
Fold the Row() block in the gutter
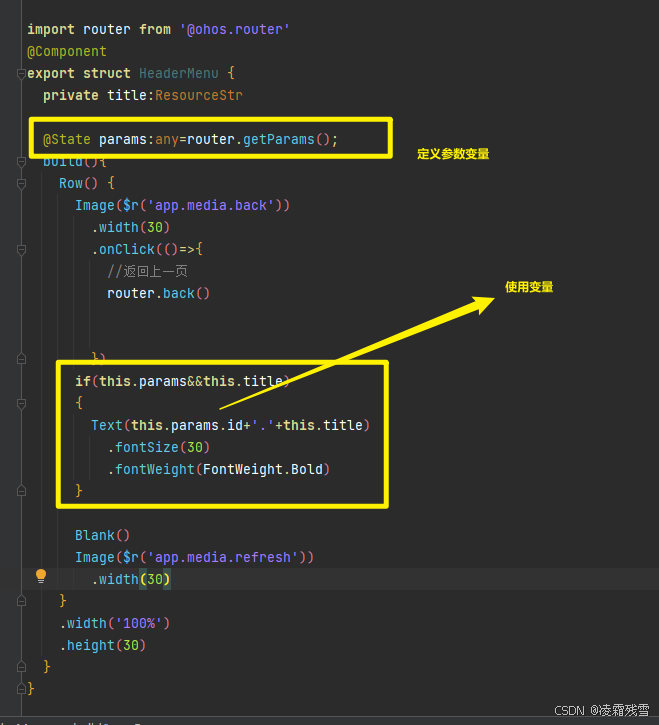point(21,184)
